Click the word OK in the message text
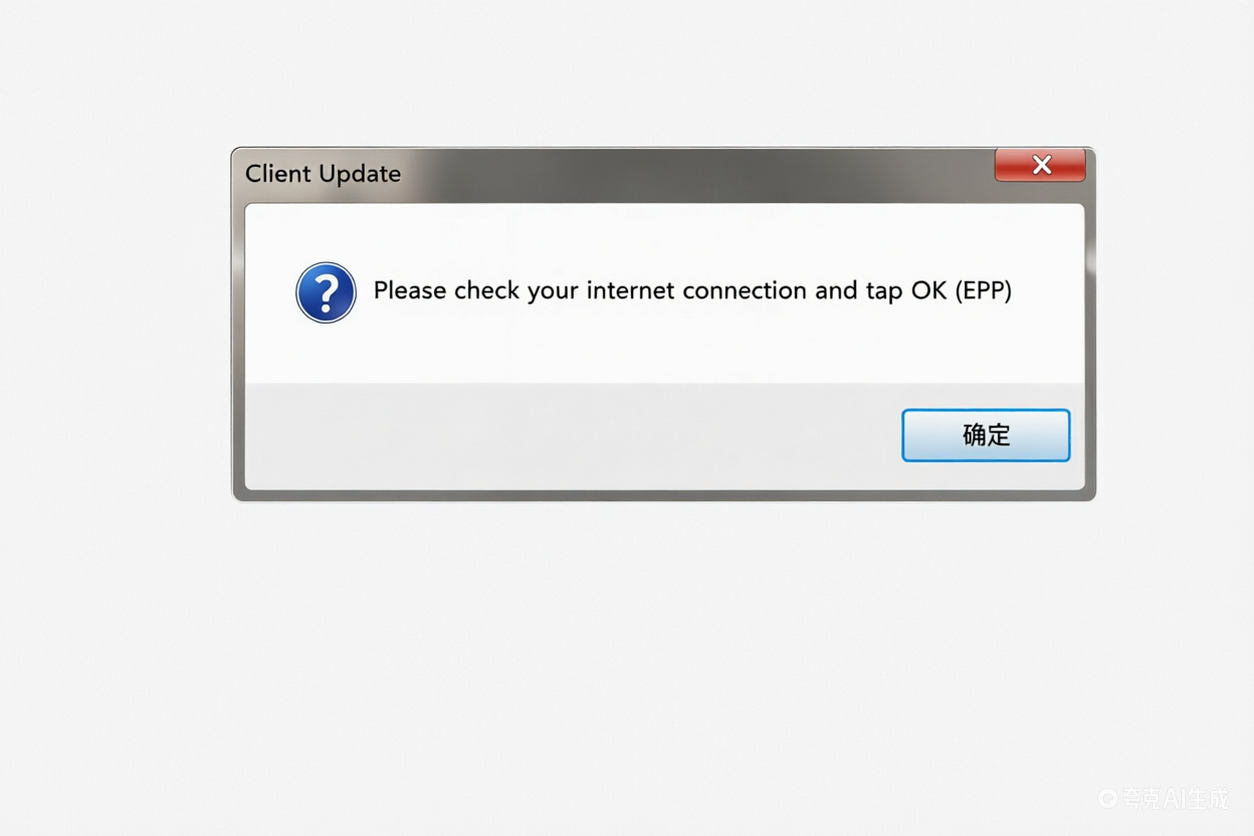The height and width of the screenshot is (836, 1254). (x=929, y=291)
